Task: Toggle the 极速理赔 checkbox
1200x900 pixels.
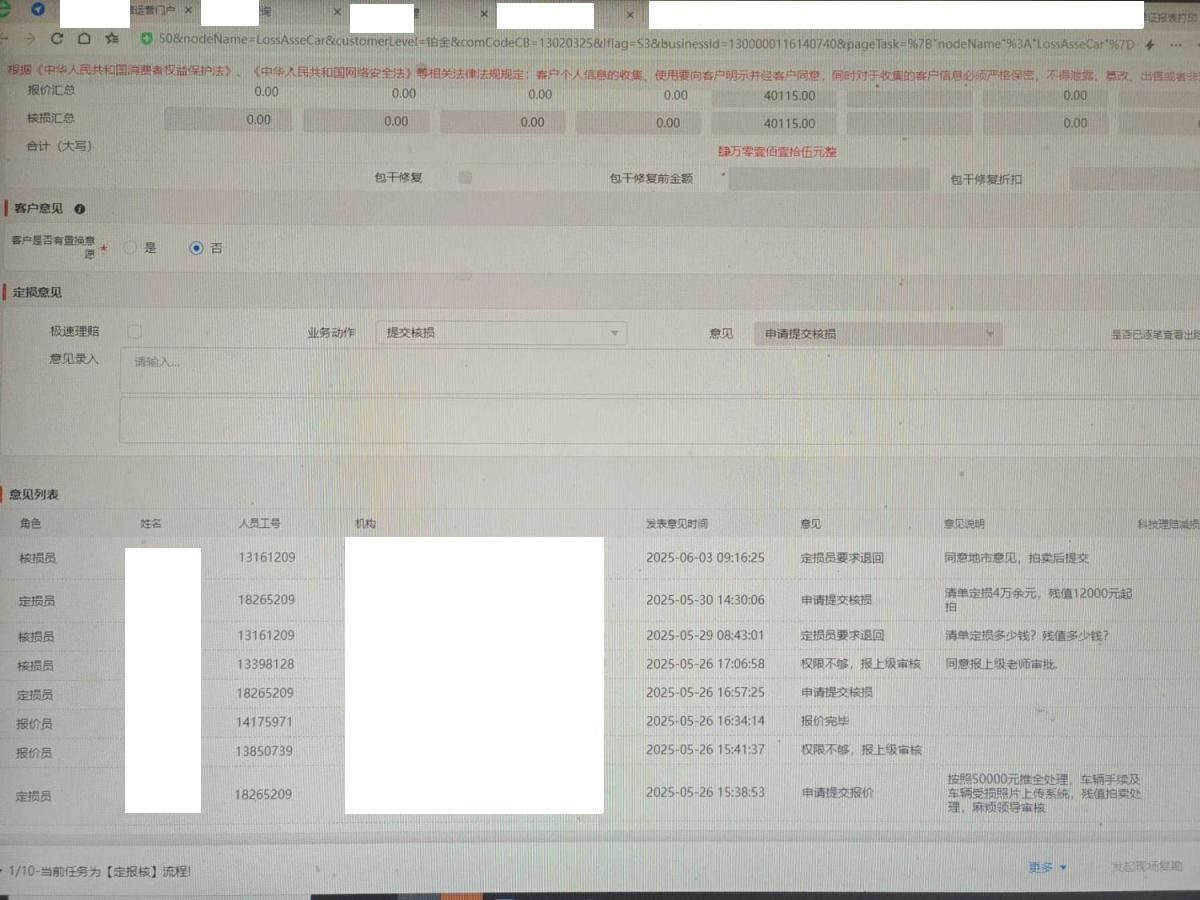Action: [135, 331]
